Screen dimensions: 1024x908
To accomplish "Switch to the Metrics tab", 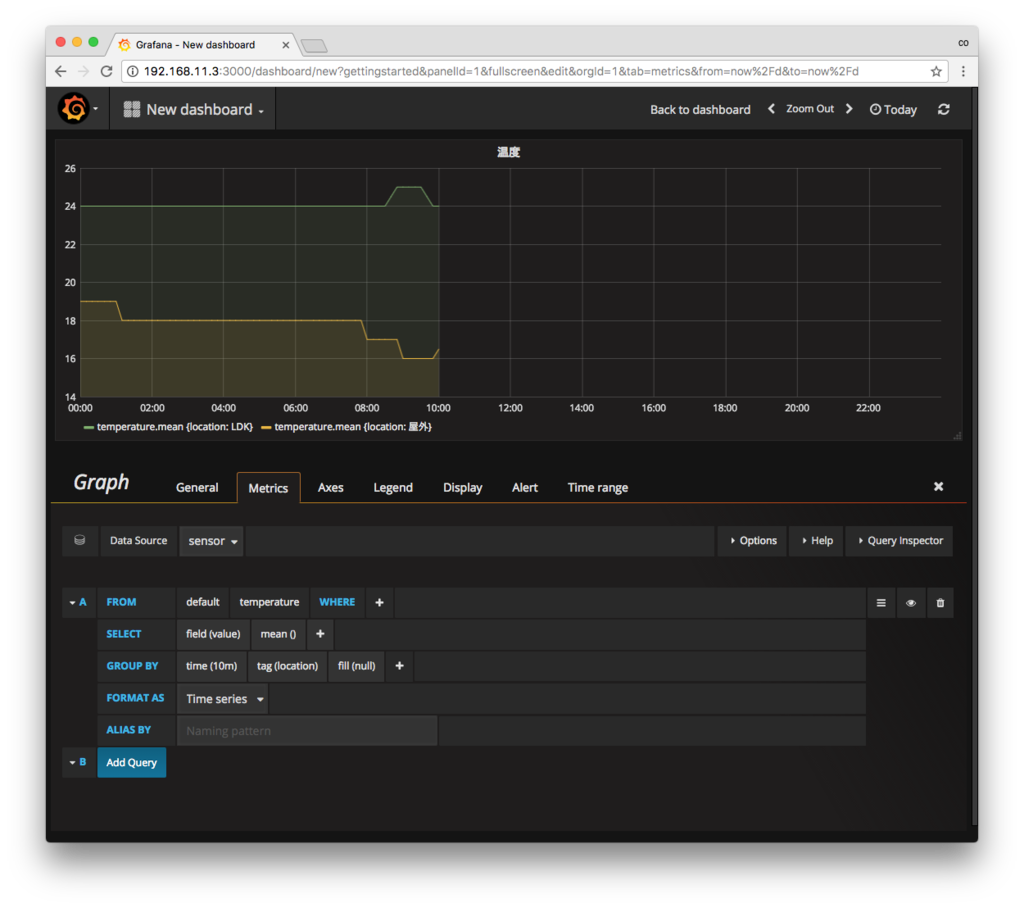I will [268, 488].
